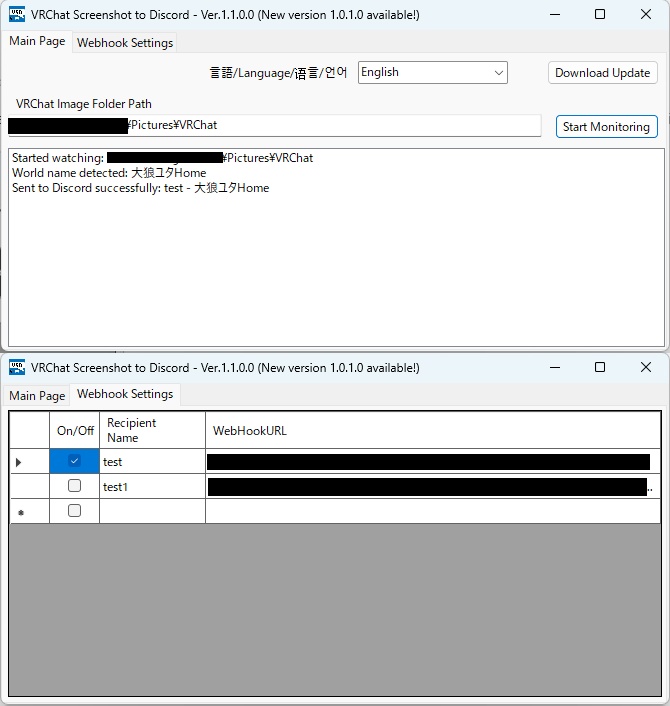670x706 pixels.
Task: Click the 'Sent to Discord successfully' log line
Action: [x=140, y=188]
